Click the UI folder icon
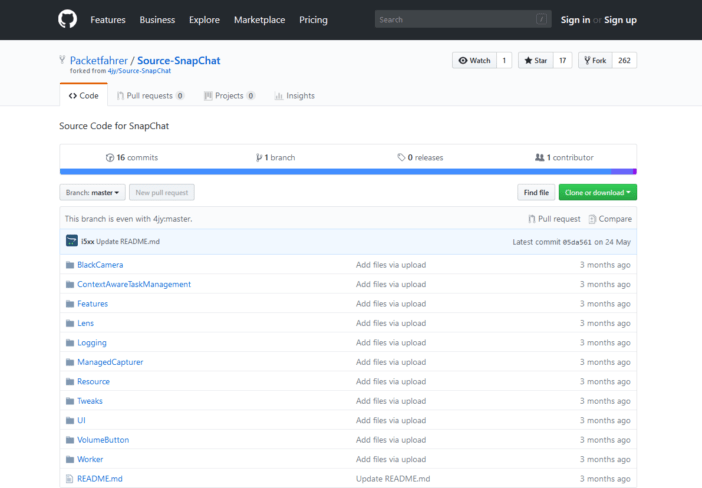The image size is (702, 488). point(70,420)
